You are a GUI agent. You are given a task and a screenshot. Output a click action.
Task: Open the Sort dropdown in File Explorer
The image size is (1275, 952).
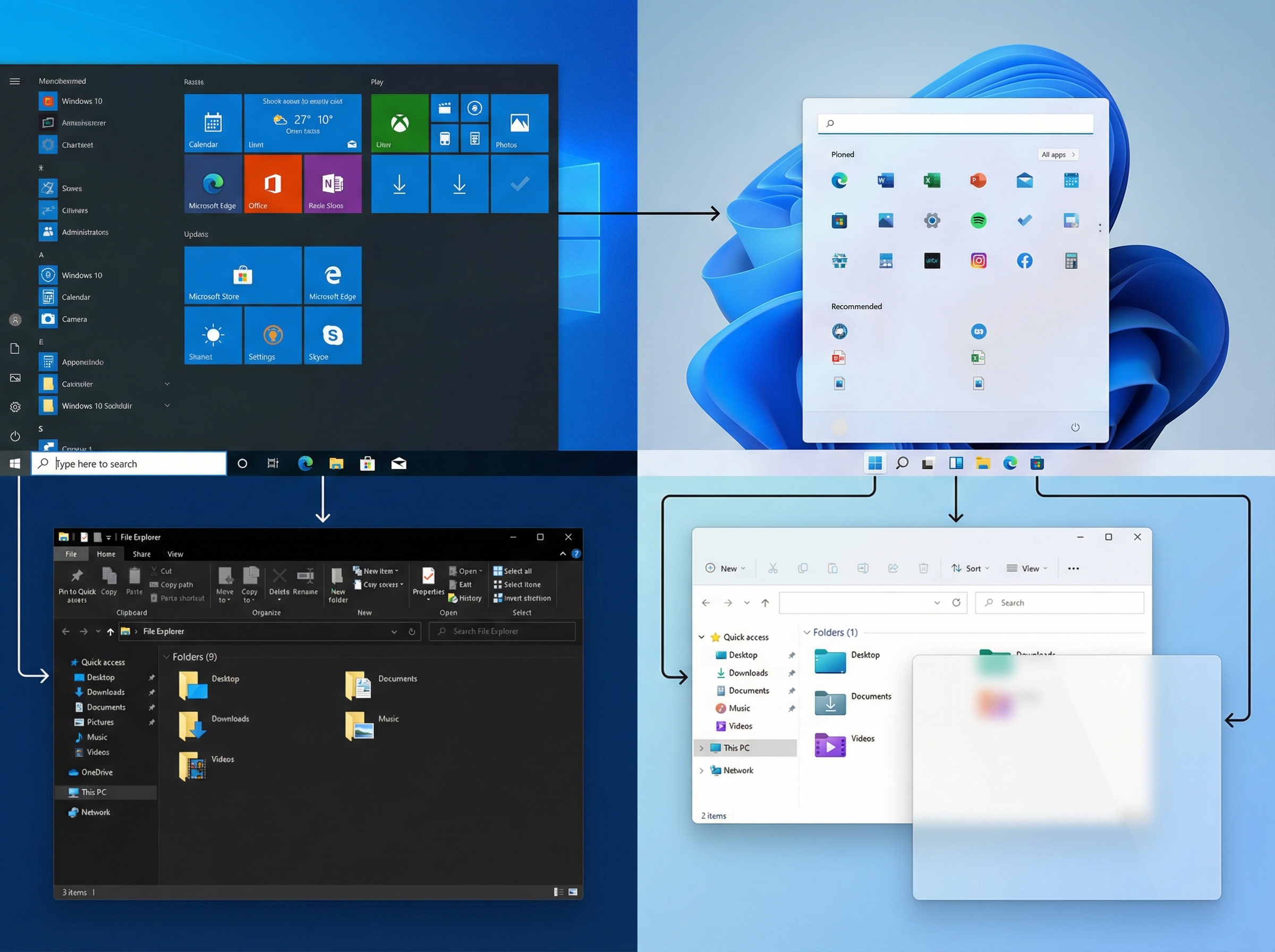click(x=970, y=568)
